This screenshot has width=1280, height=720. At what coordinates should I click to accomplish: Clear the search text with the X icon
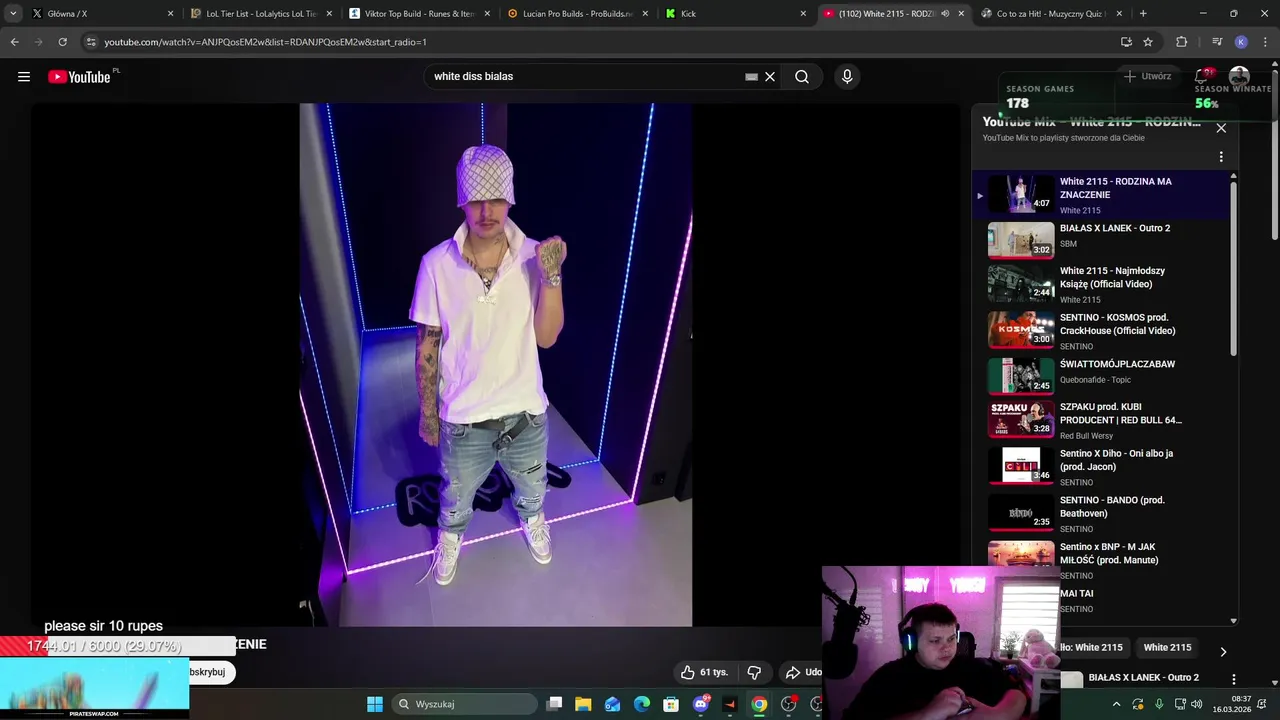770,76
